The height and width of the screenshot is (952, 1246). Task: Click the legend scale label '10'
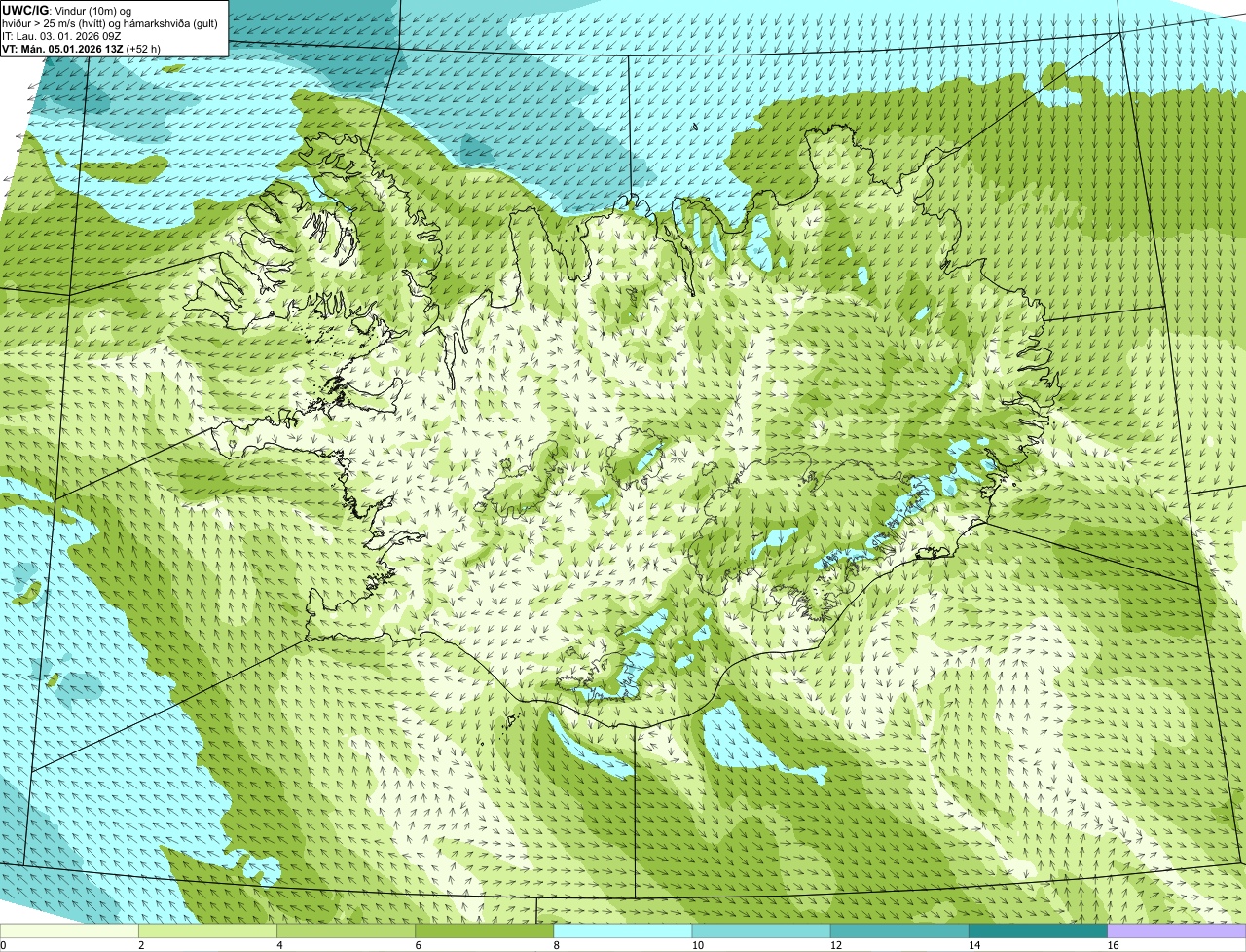[698, 945]
